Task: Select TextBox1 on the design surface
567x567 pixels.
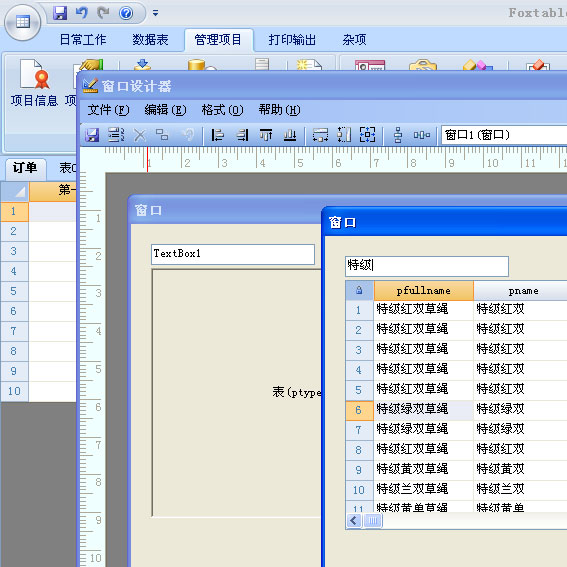Action: point(233,254)
